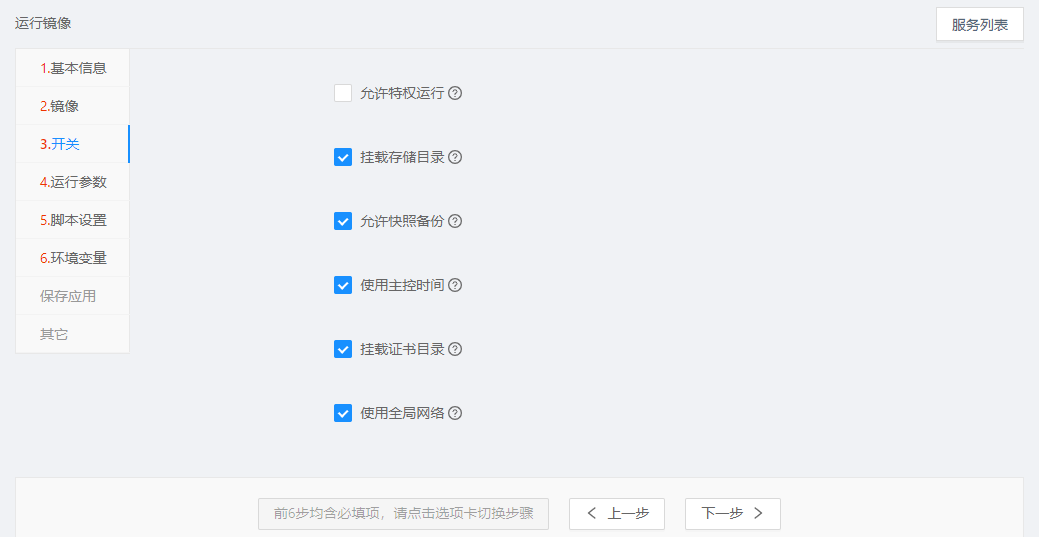Disable the 允许快照备份 checkbox
The width and height of the screenshot is (1039, 537).
pos(343,221)
